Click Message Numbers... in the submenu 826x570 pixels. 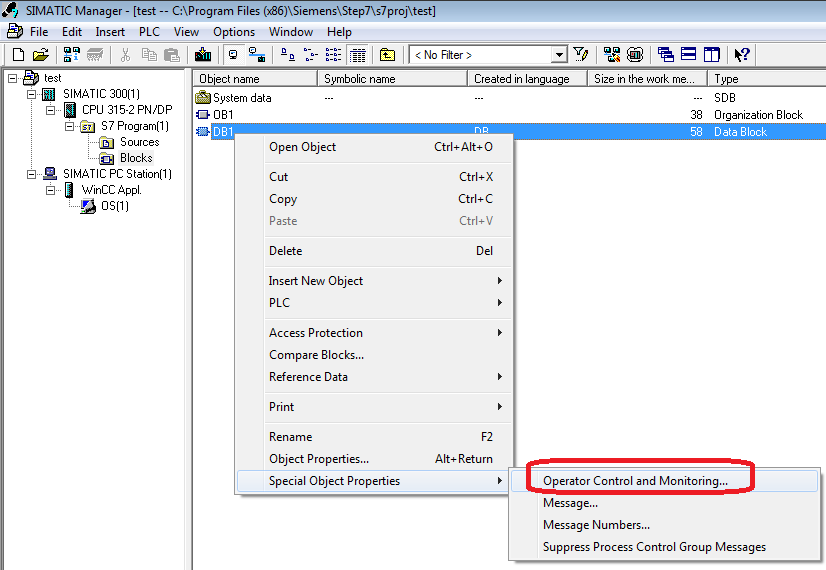click(x=664, y=525)
